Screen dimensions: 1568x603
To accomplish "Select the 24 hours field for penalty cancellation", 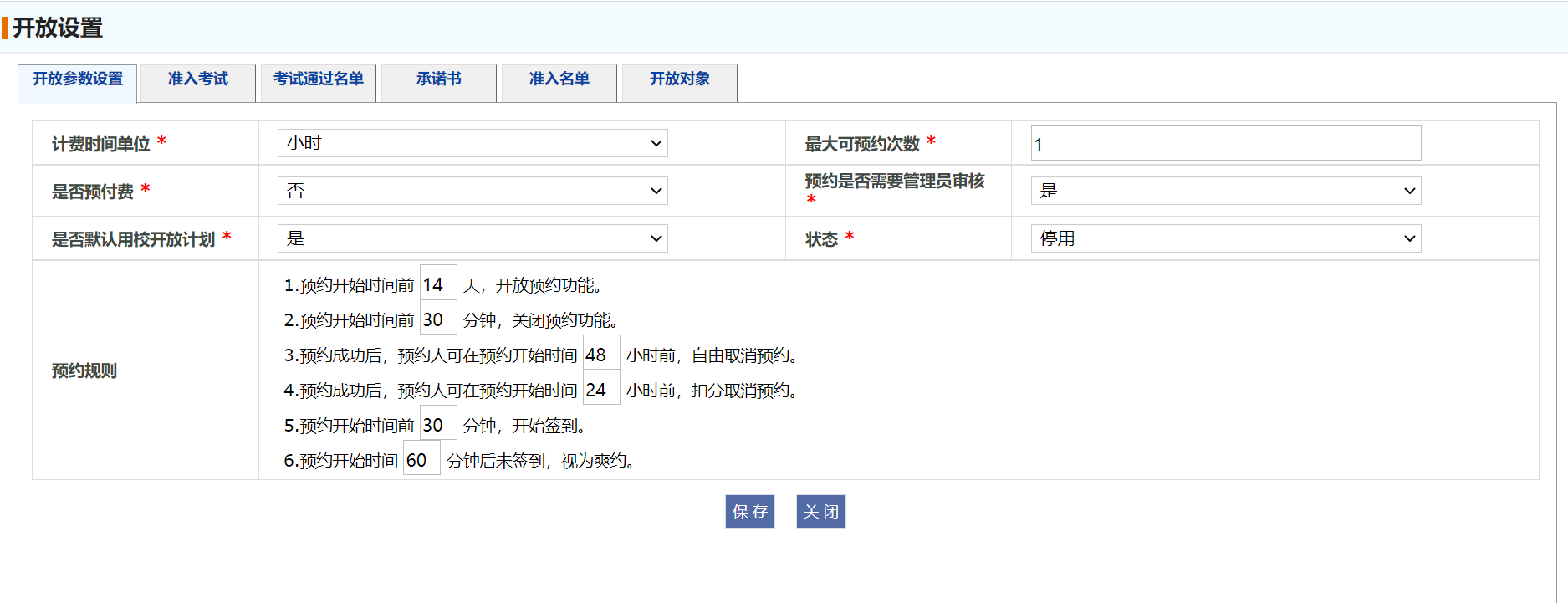I will pos(600,391).
